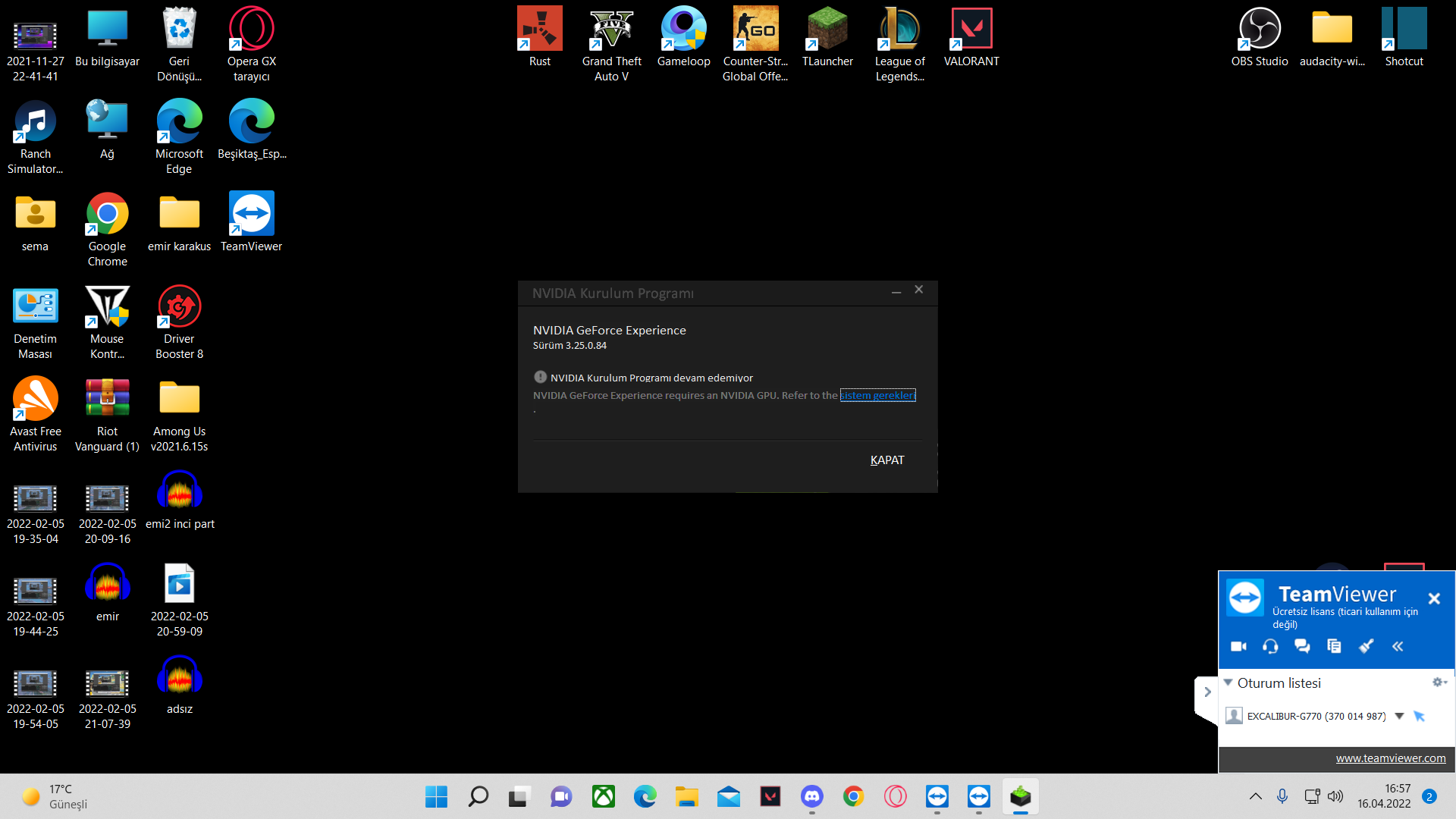This screenshot has width=1456, height=819.
Task: Collapse the Oturum listesi section triangle
Action: pos(1228,682)
